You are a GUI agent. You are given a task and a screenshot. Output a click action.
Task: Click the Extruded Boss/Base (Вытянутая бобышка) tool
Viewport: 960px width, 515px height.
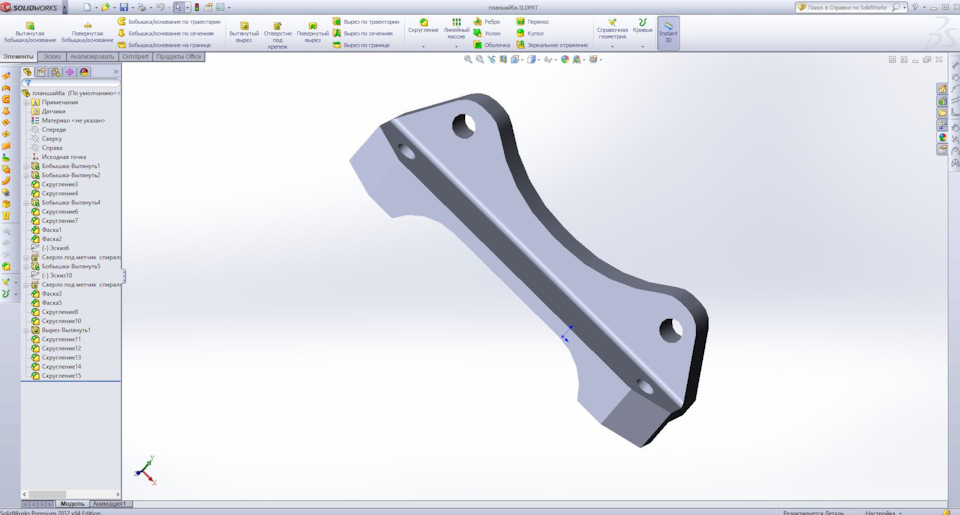point(30,32)
